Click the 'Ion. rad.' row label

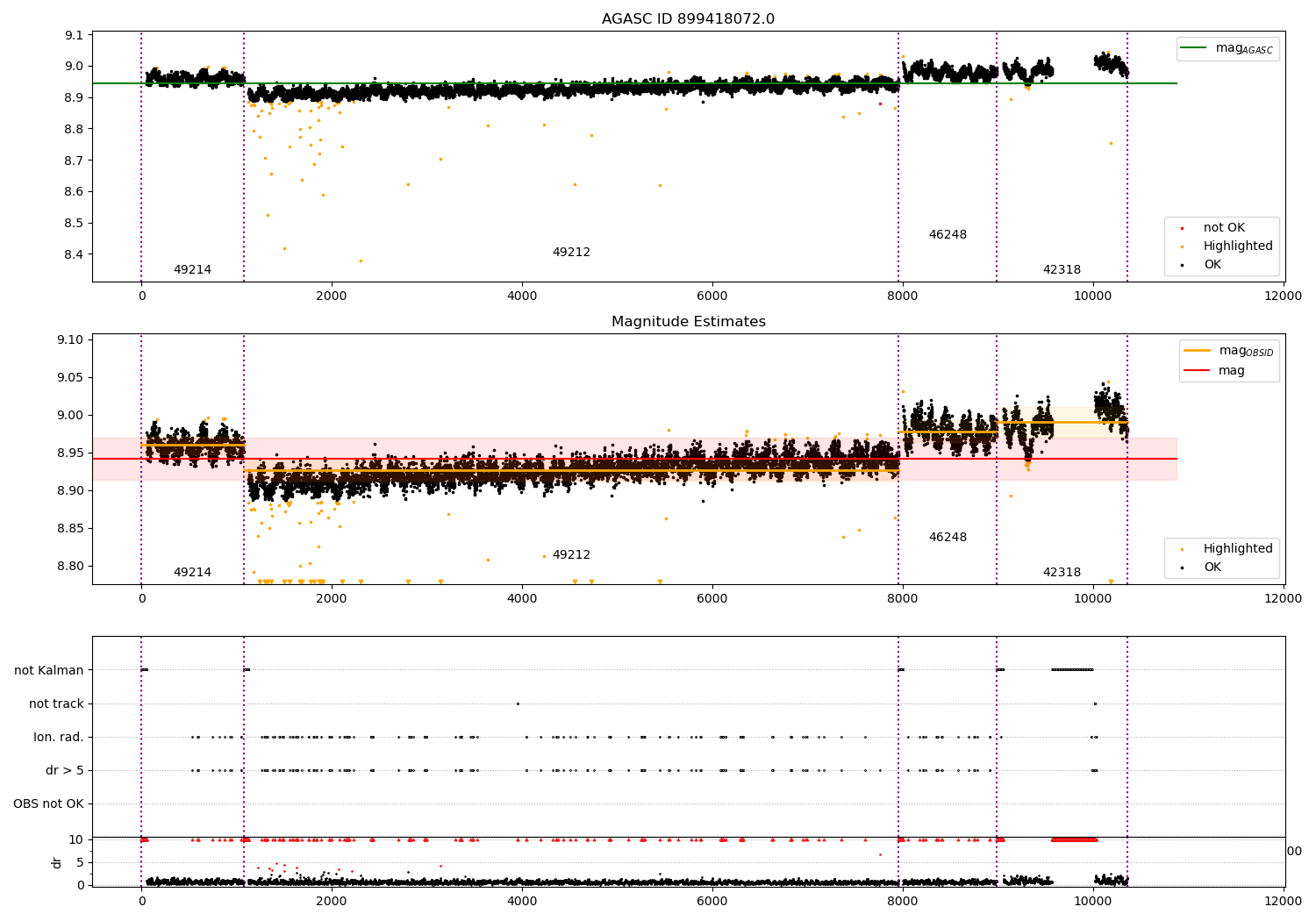[59, 737]
